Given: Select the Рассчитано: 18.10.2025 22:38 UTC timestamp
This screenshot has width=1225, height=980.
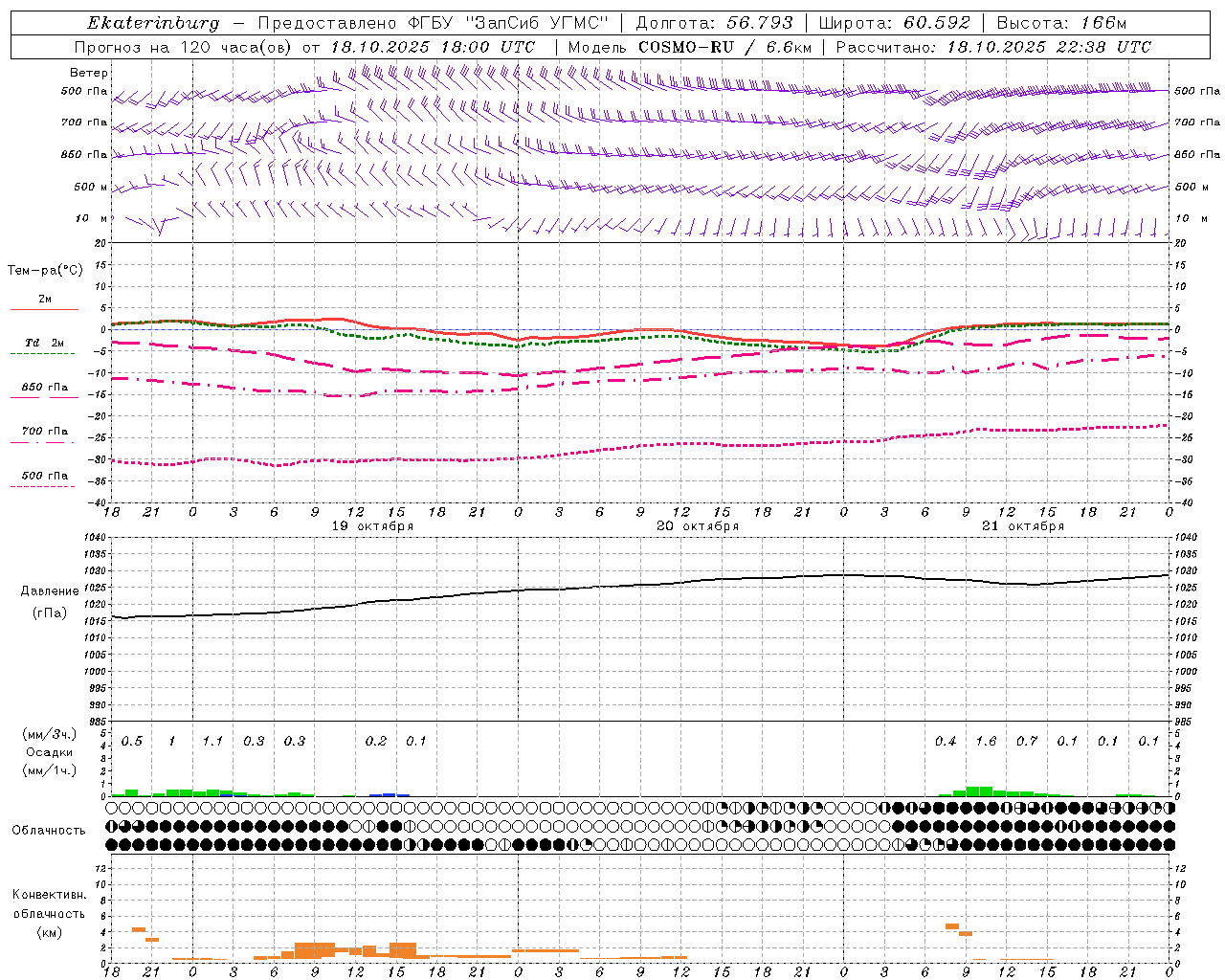Looking at the screenshot, I should coord(993,47).
